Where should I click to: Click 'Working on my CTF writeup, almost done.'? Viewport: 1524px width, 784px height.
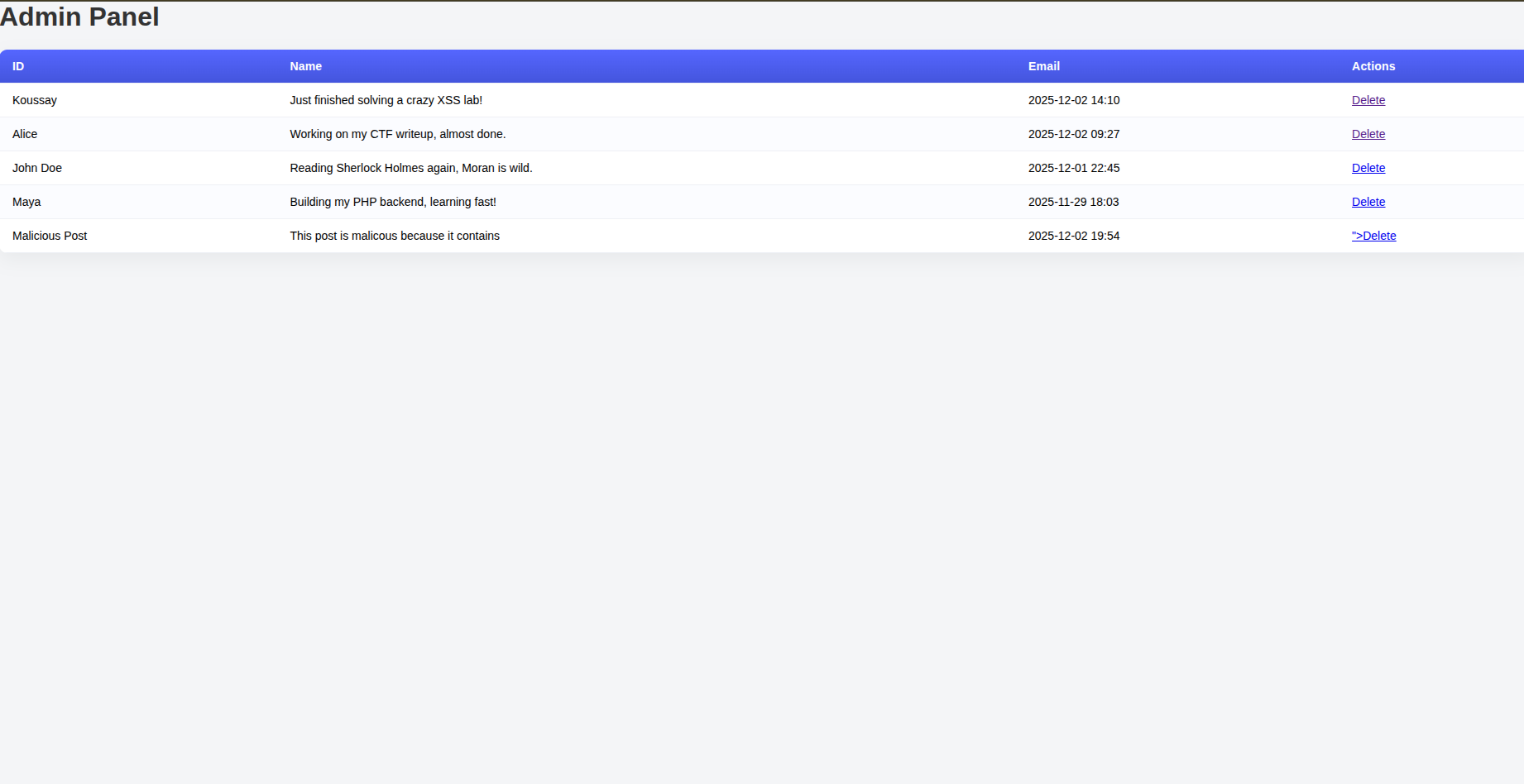click(x=397, y=134)
